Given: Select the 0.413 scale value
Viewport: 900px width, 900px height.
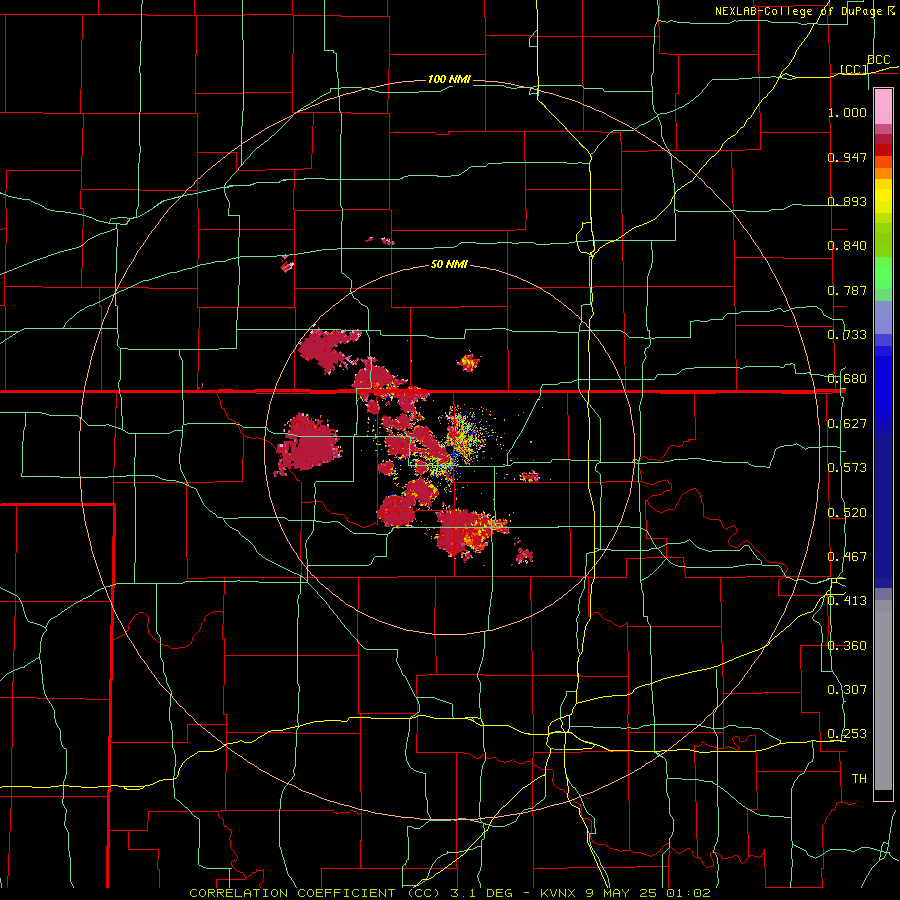Looking at the screenshot, I should point(847,601).
